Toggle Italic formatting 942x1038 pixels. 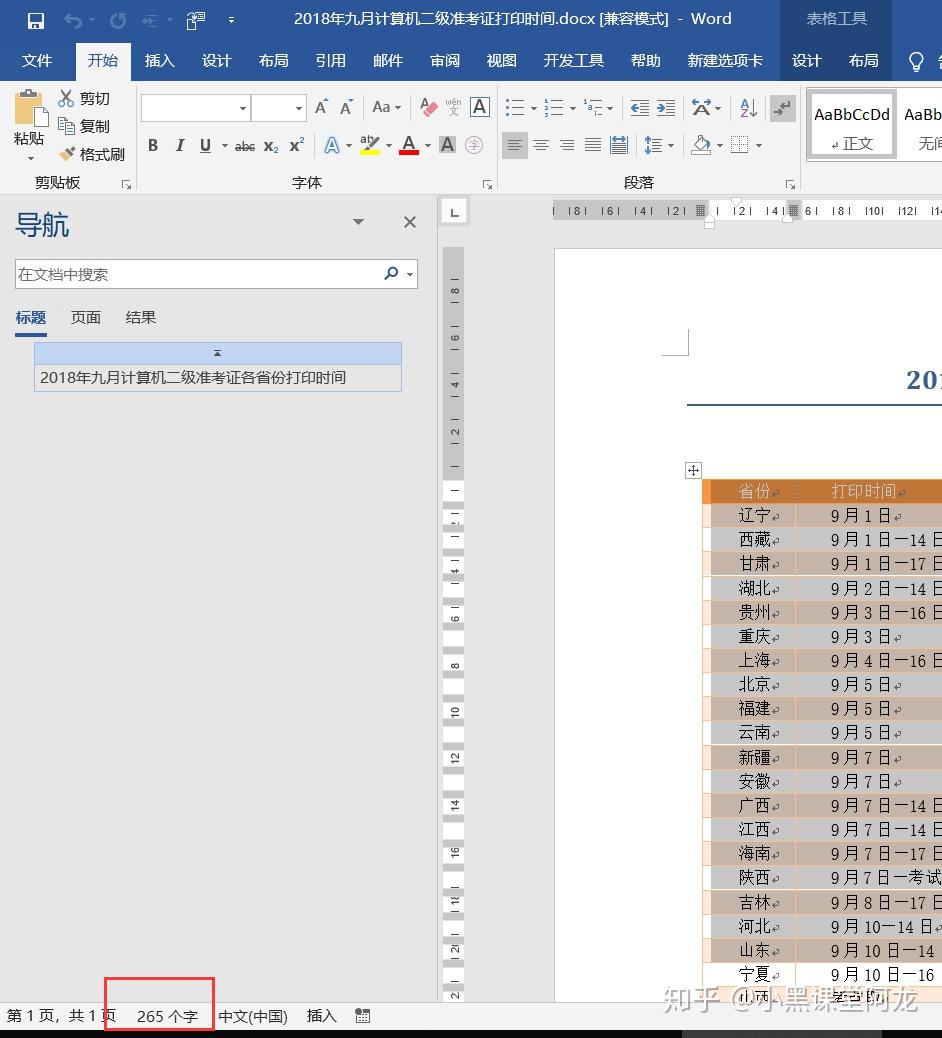coord(180,145)
